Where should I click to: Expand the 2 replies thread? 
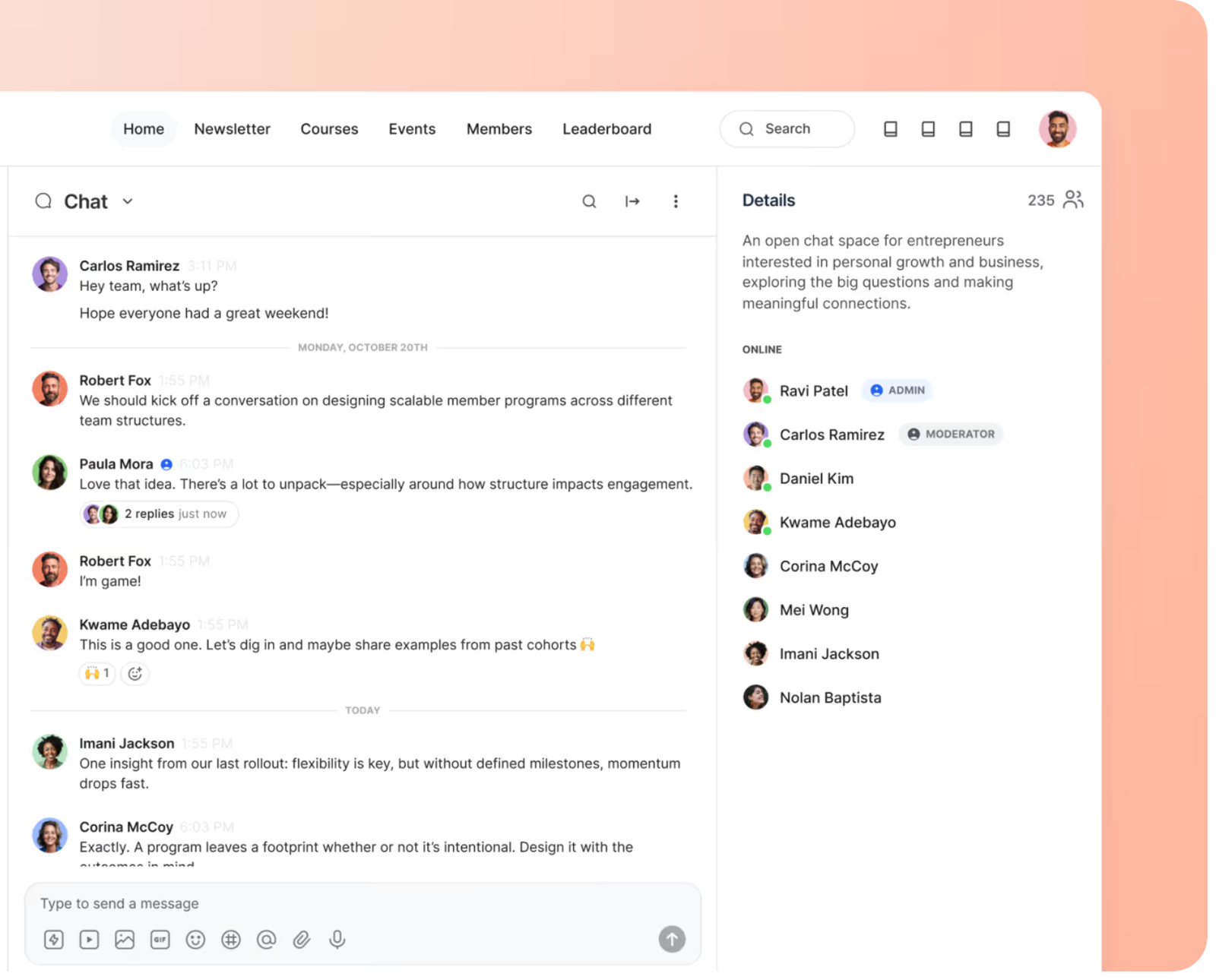tap(160, 514)
